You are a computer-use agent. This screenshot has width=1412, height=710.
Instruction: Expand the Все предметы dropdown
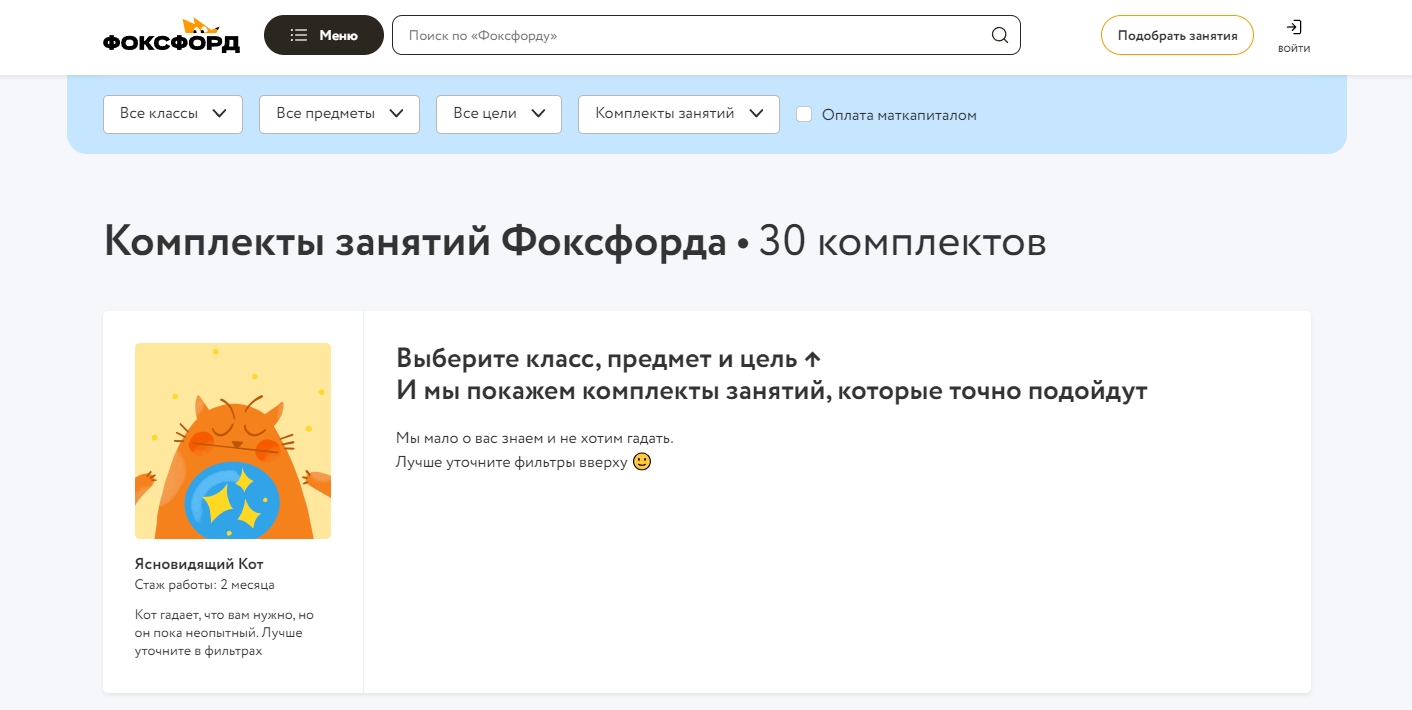pyautogui.click(x=339, y=114)
